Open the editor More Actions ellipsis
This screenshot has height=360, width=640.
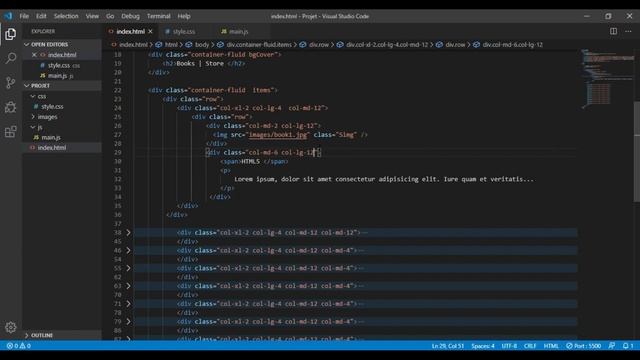(x=628, y=31)
